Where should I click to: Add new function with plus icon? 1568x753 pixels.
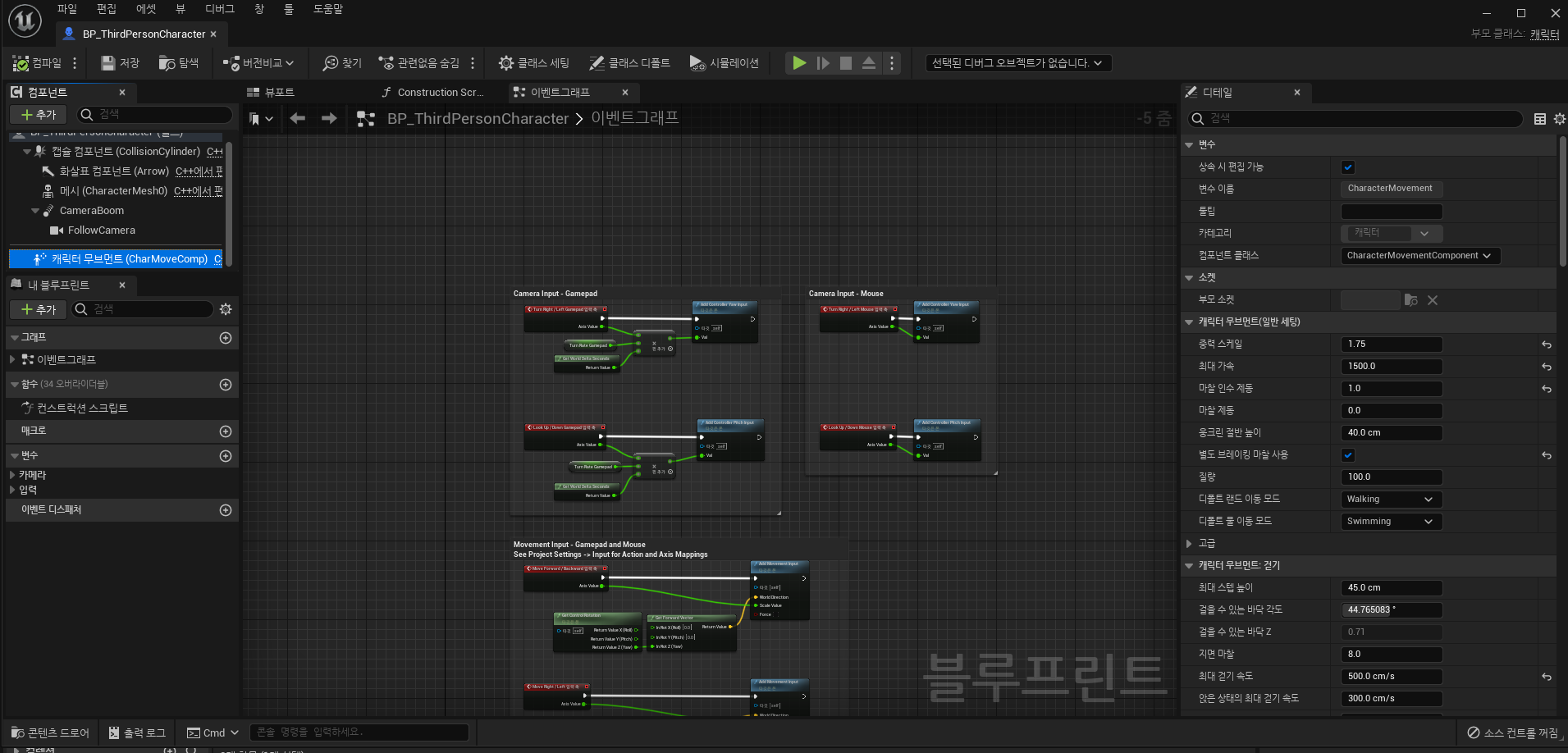click(226, 385)
